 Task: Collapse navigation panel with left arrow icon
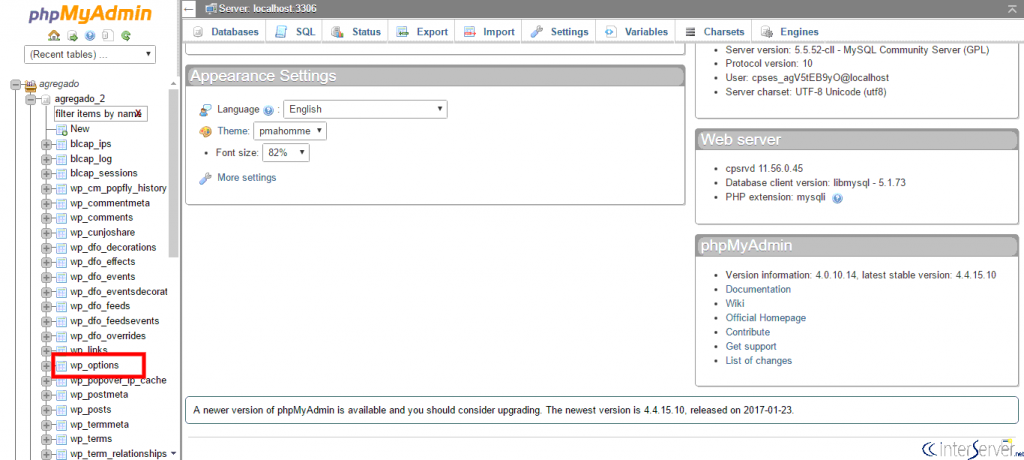pos(189,9)
